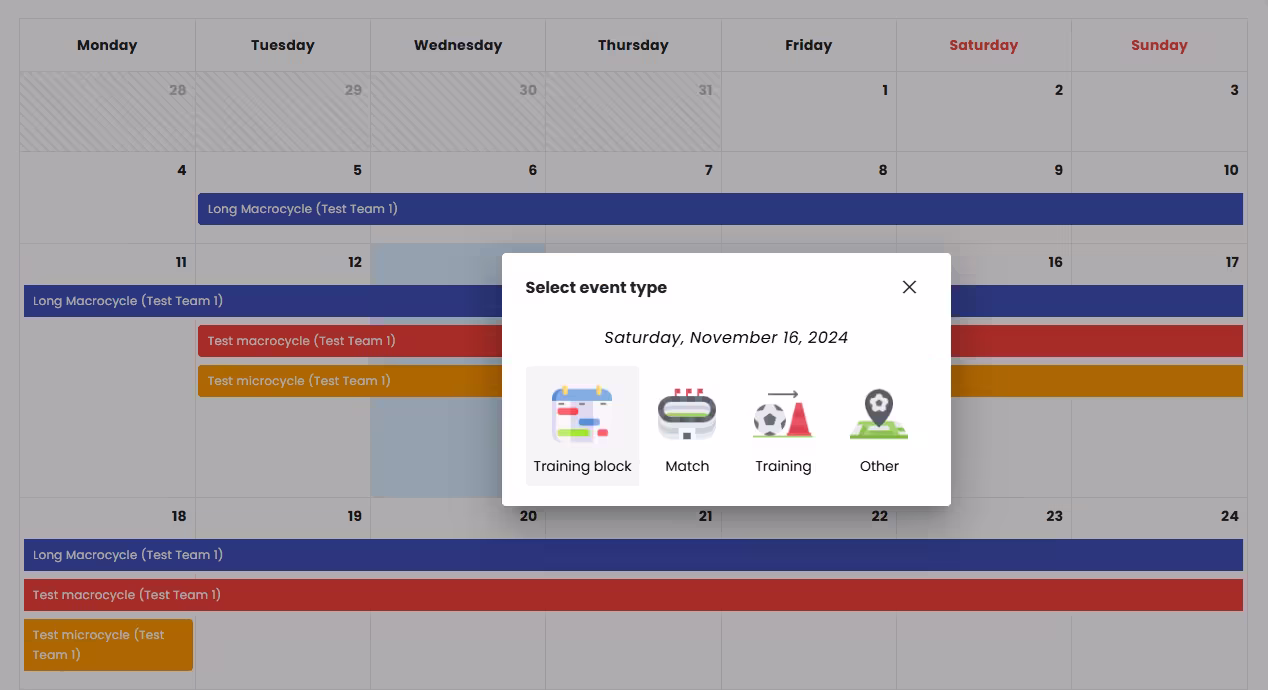
Task: Select the Other location pin icon
Action: [x=879, y=414]
